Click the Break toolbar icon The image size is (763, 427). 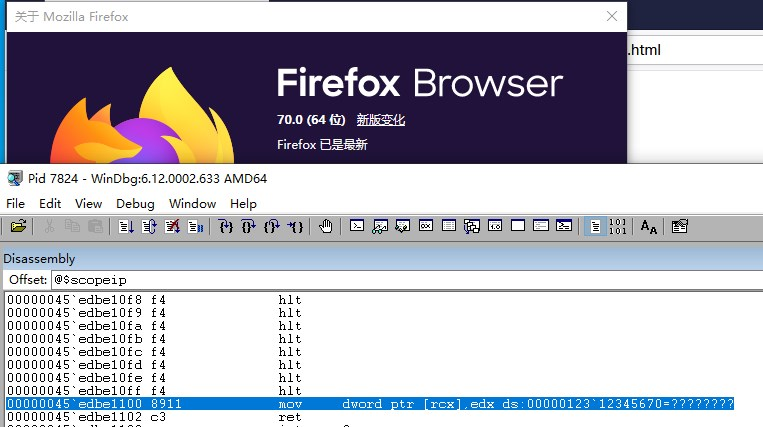[x=195, y=227]
